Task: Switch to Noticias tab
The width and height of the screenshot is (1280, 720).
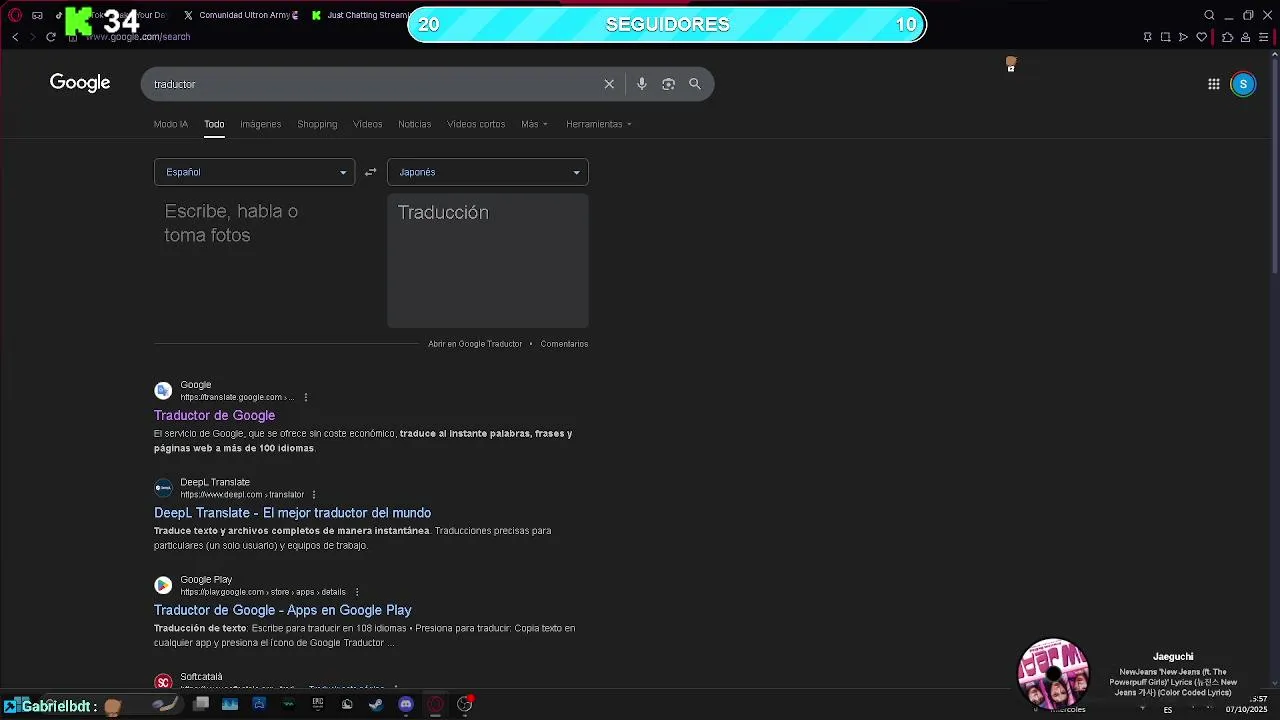Action: pos(414,124)
